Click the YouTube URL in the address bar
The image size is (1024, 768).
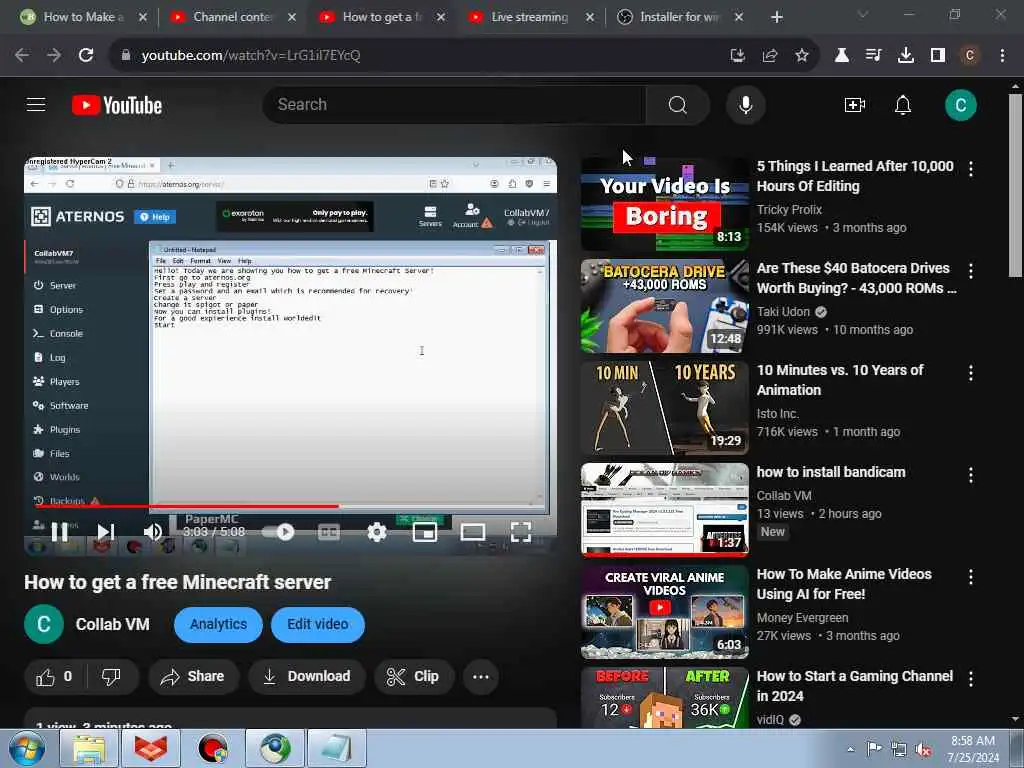[251, 56]
